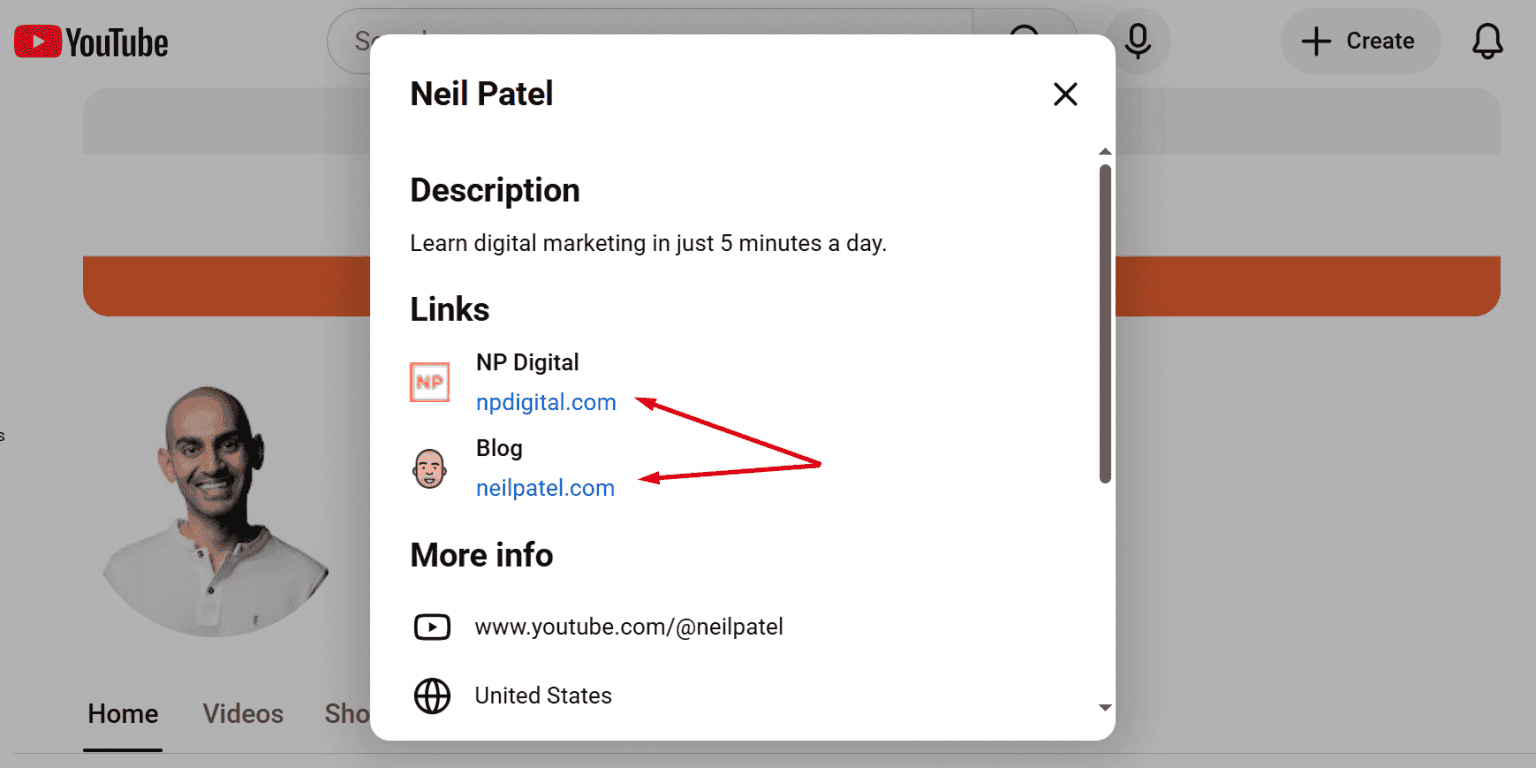Click the NP Digital logo icon
This screenshot has width=1536, height=768.
pyautogui.click(x=430, y=383)
